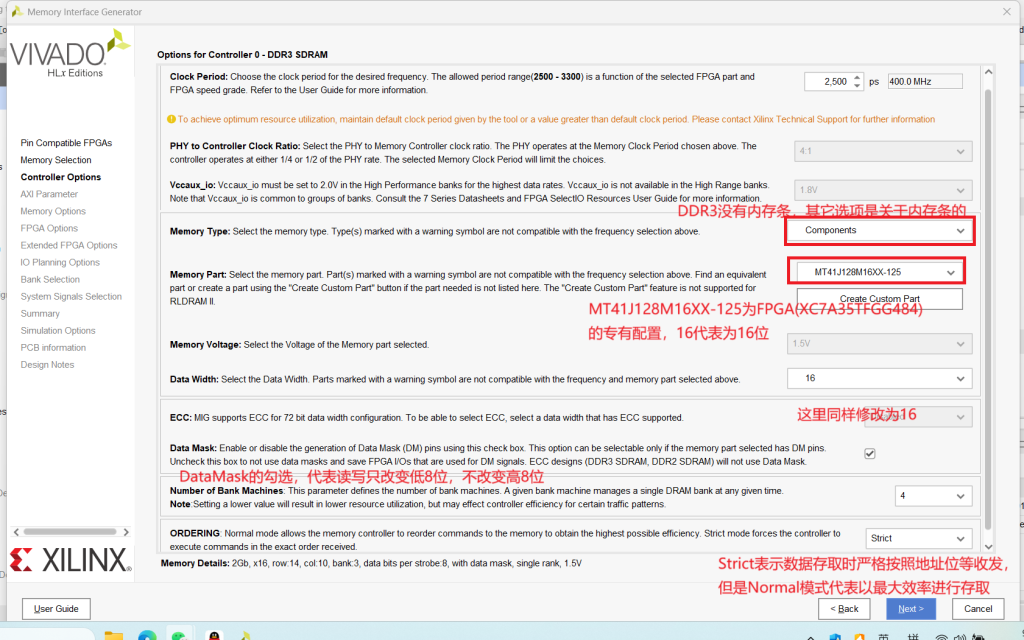Screen dimensions: 1024x640
Task: Open the Data Width dropdown
Action: point(879,378)
